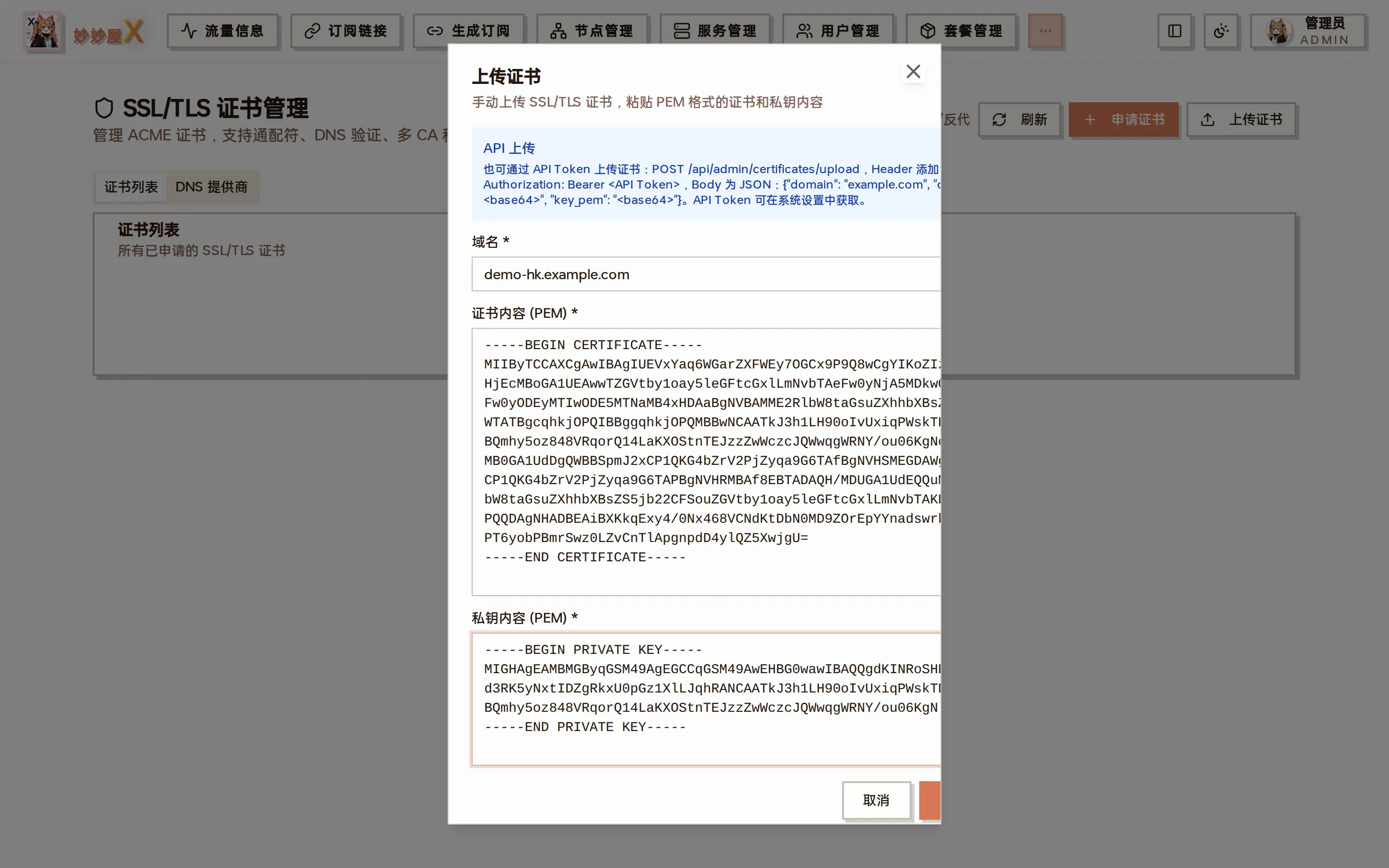Open 服务管理 in the top navigation
The width and height of the screenshot is (1389, 868).
[715, 31]
